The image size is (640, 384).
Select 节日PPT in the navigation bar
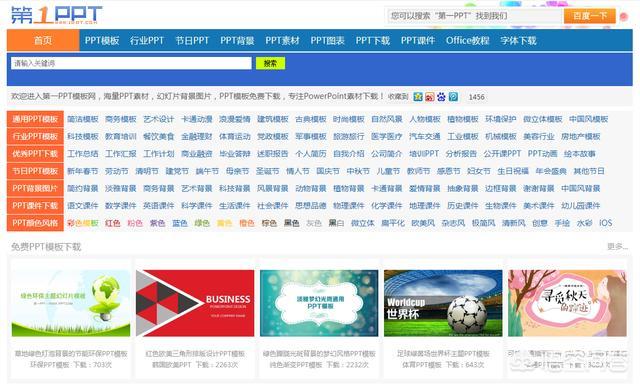[x=192, y=41]
